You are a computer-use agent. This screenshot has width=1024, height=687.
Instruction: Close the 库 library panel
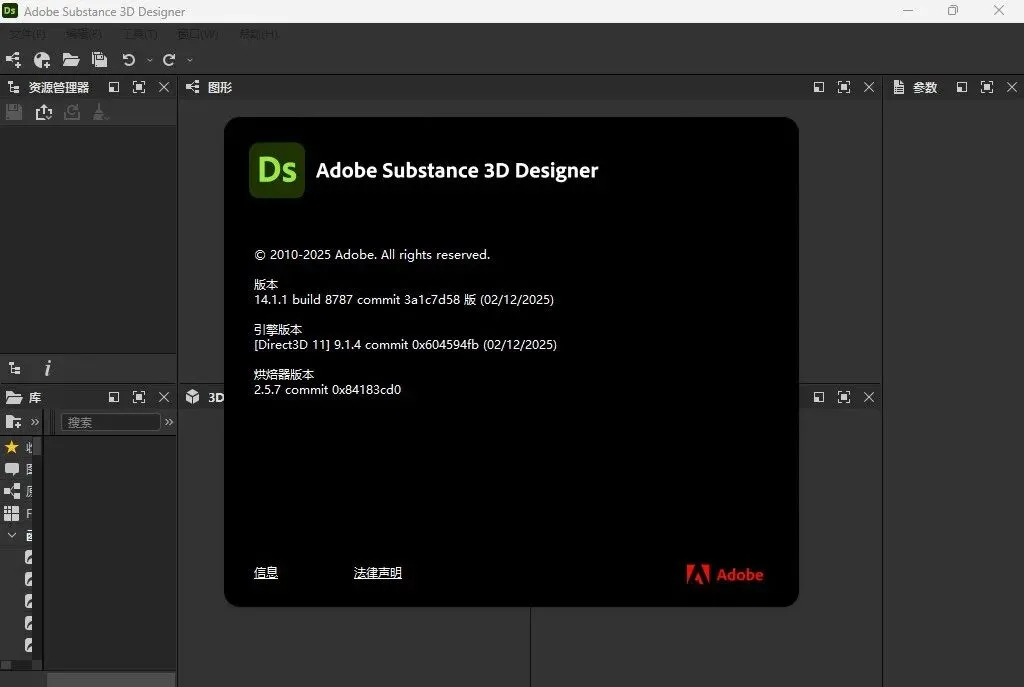point(164,397)
